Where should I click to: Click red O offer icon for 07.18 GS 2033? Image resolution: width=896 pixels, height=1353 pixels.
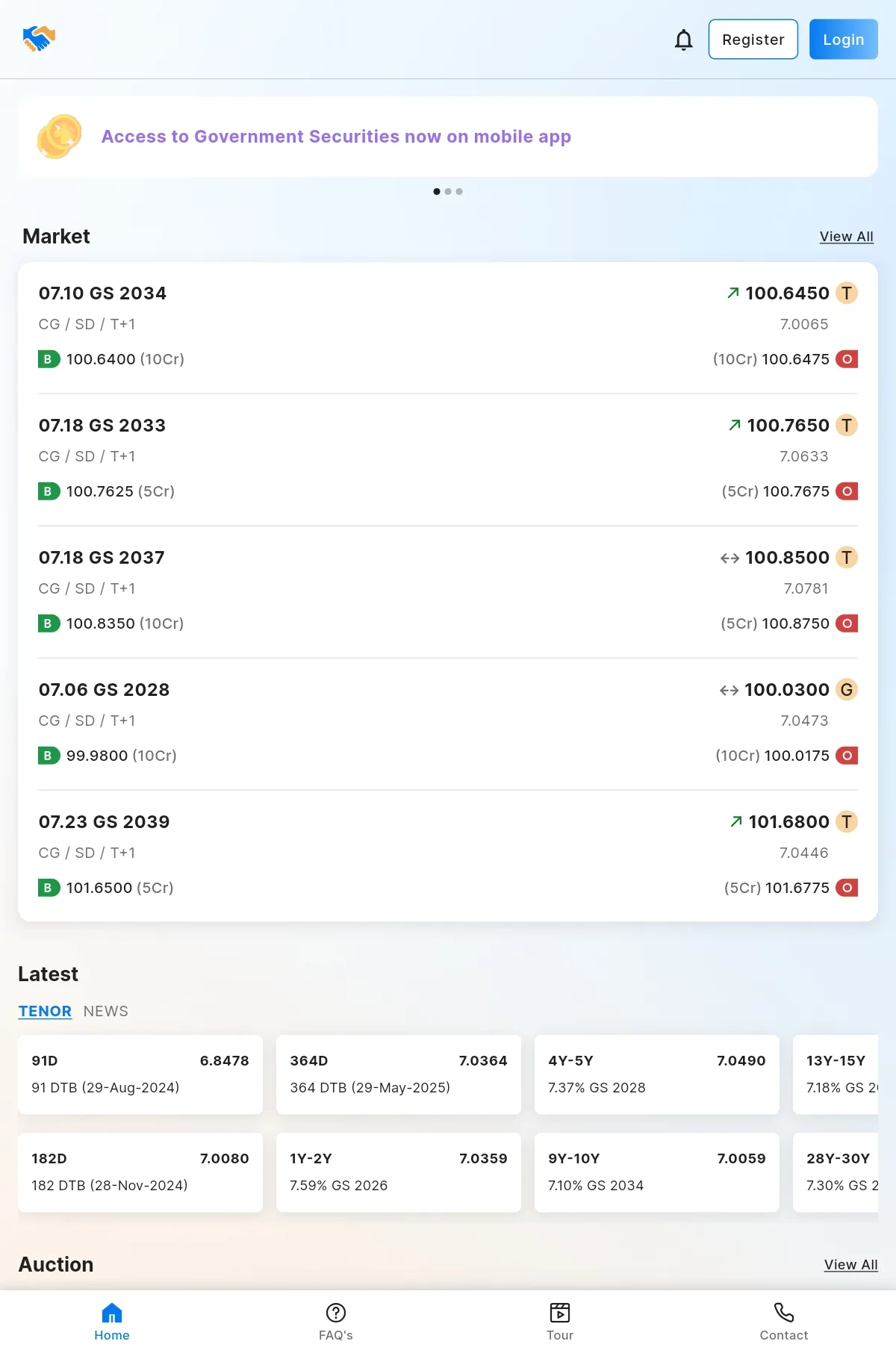(x=847, y=491)
